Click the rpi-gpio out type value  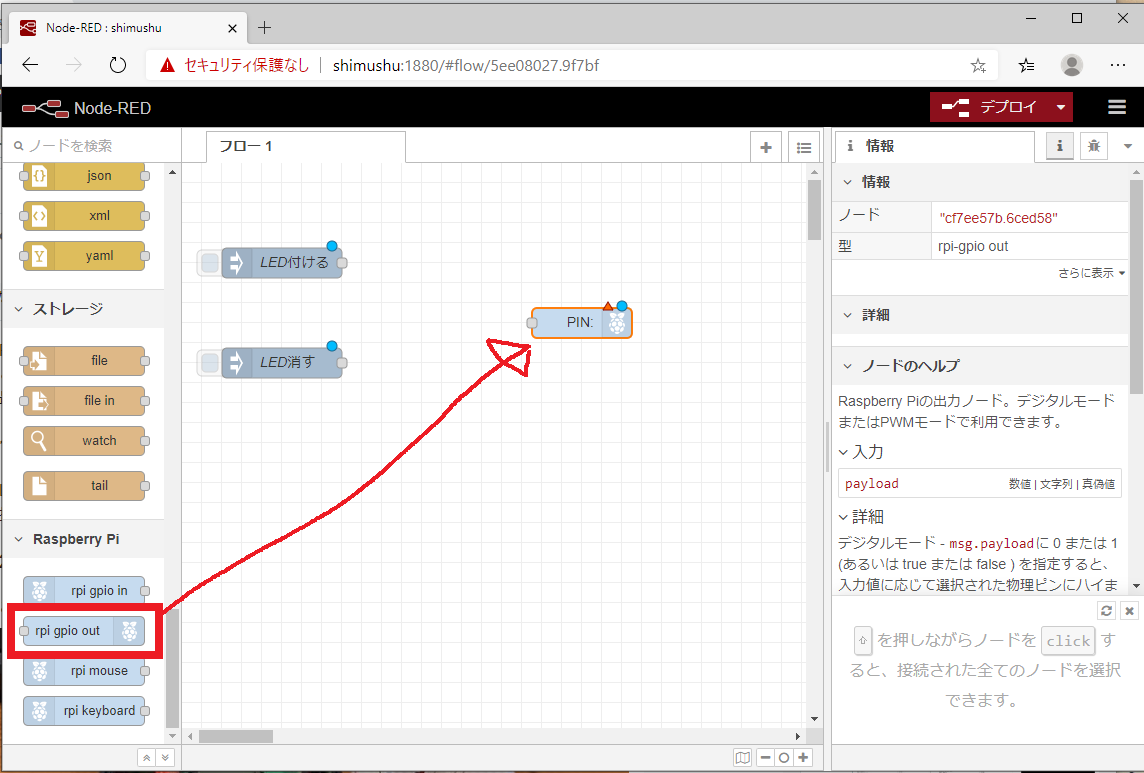pyautogui.click(x=973, y=247)
